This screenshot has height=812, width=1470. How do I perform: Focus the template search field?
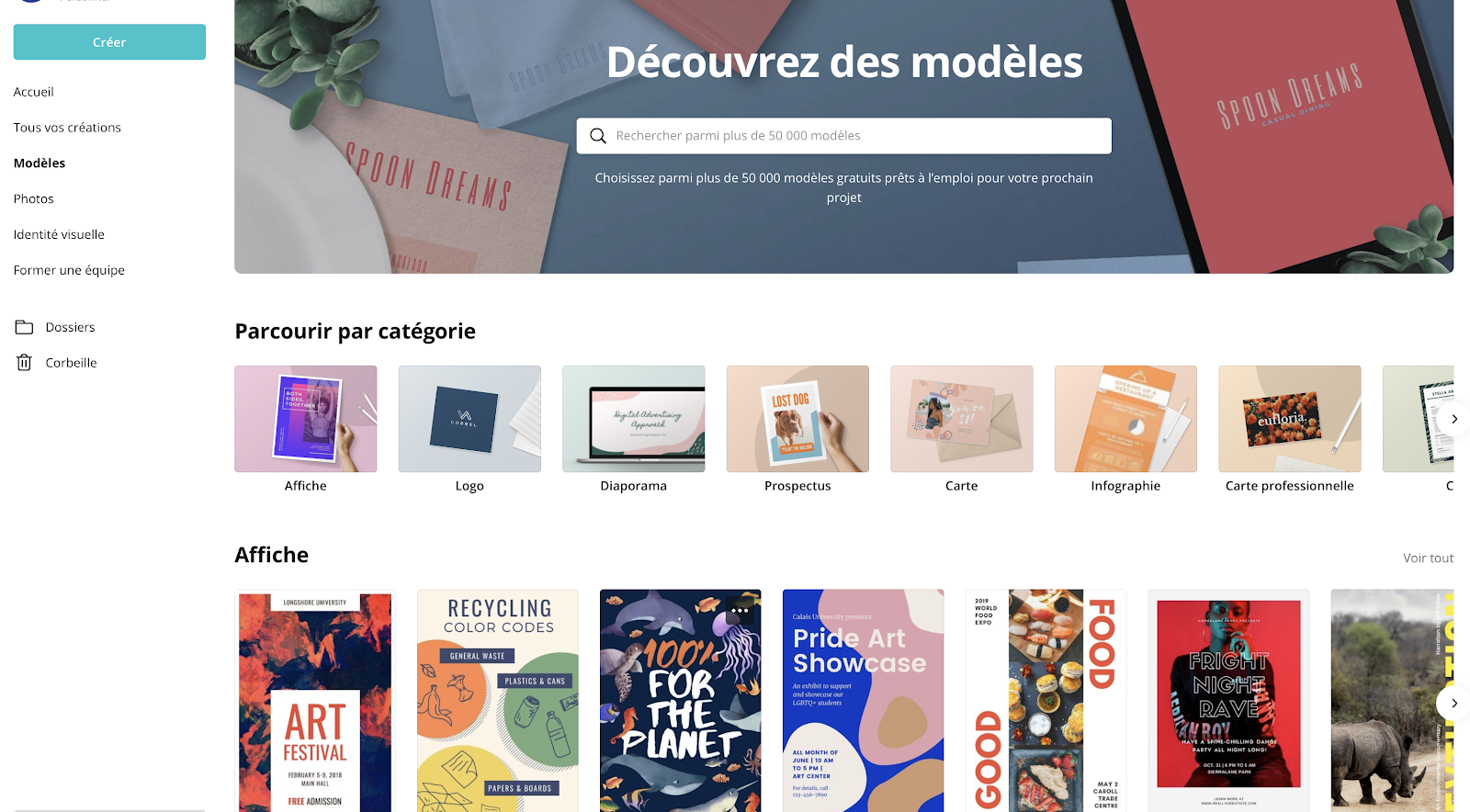click(844, 136)
